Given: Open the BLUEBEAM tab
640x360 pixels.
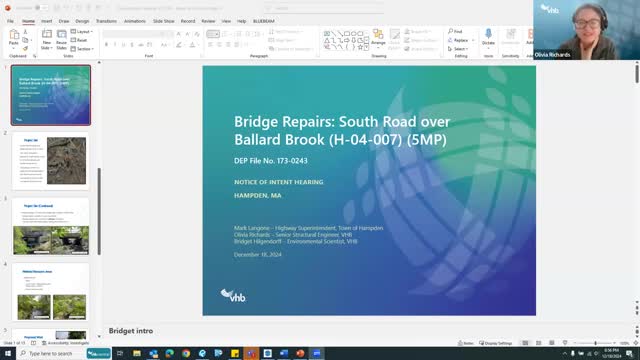Looking at the screenshot, I should click(264, 21).
